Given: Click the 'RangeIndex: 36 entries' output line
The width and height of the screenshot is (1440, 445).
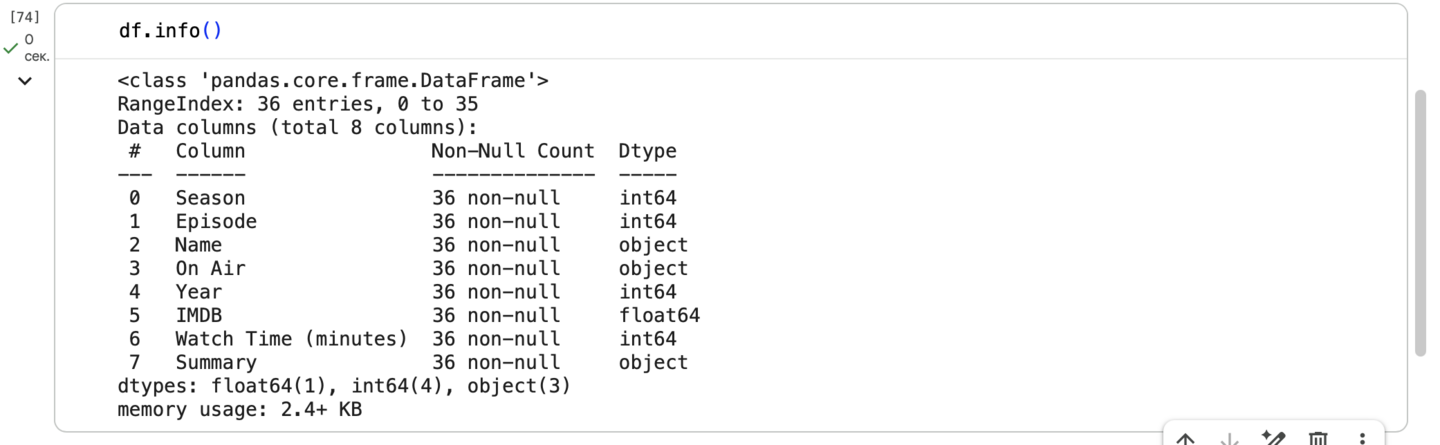Looking at the screenshot, I should [x=297, y=104].
